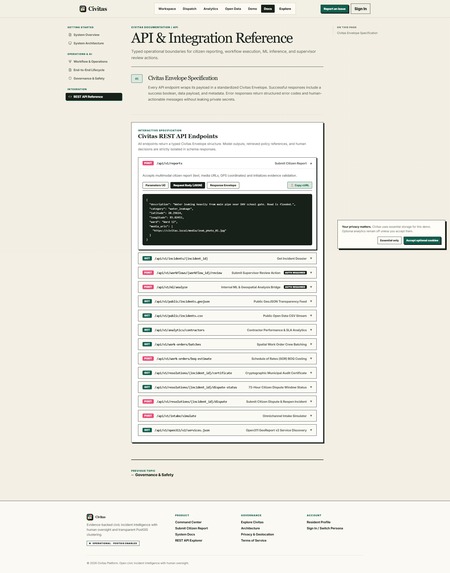Expand the Public GeoJSON Transparency Feed endpoint
Viewport: 450px width, 573px height.
[x=227, y=301]
